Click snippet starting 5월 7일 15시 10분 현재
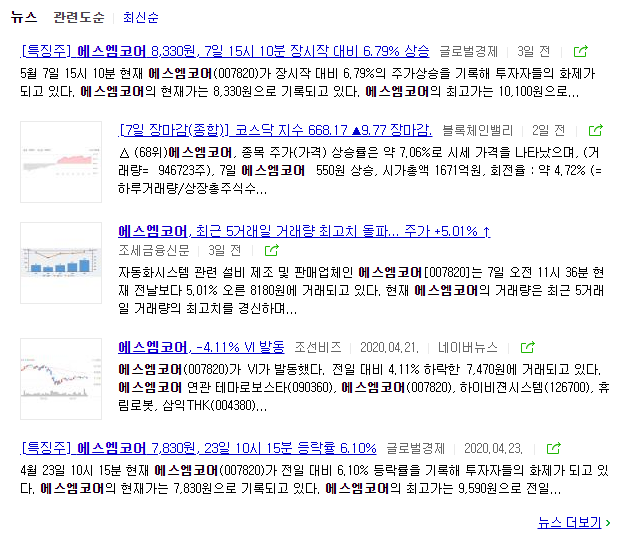The height and width of the screenshot is (538, 640). [x=308, y=82]
